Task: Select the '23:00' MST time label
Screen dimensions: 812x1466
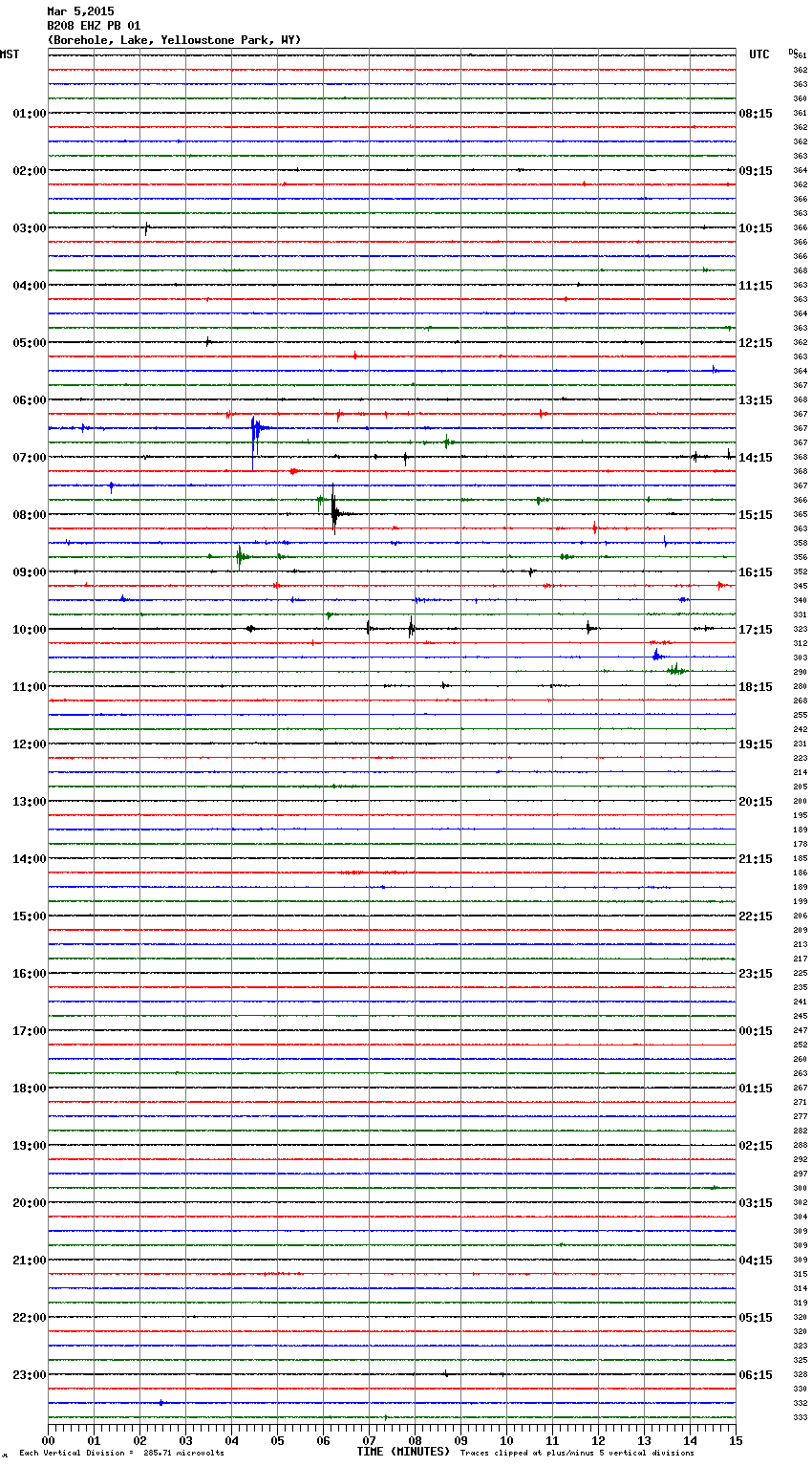Action: tap(30, 1375)
